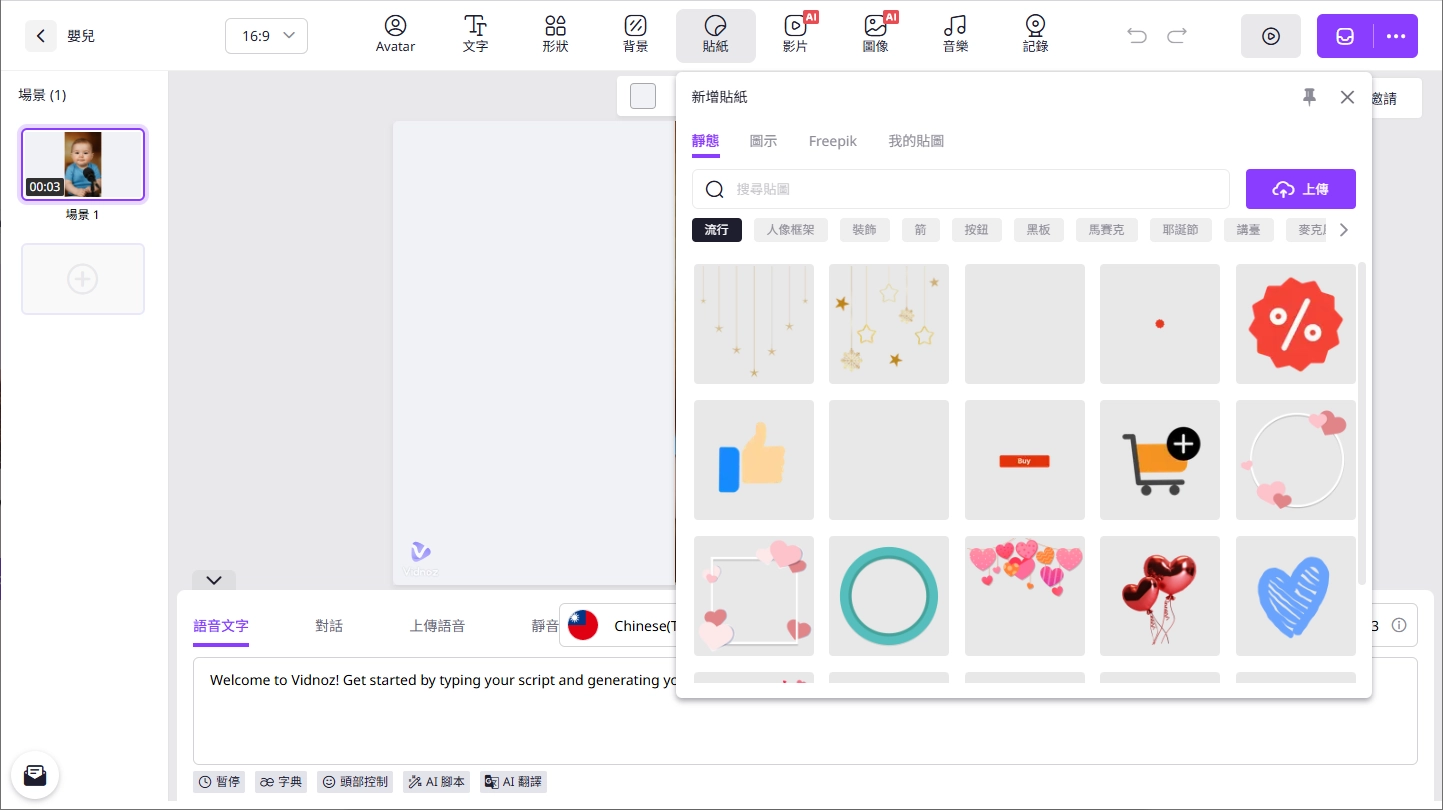Add the shopping cart sticker
The width and height of the screenshot is (1443, 810).
tap(1160, 460)
